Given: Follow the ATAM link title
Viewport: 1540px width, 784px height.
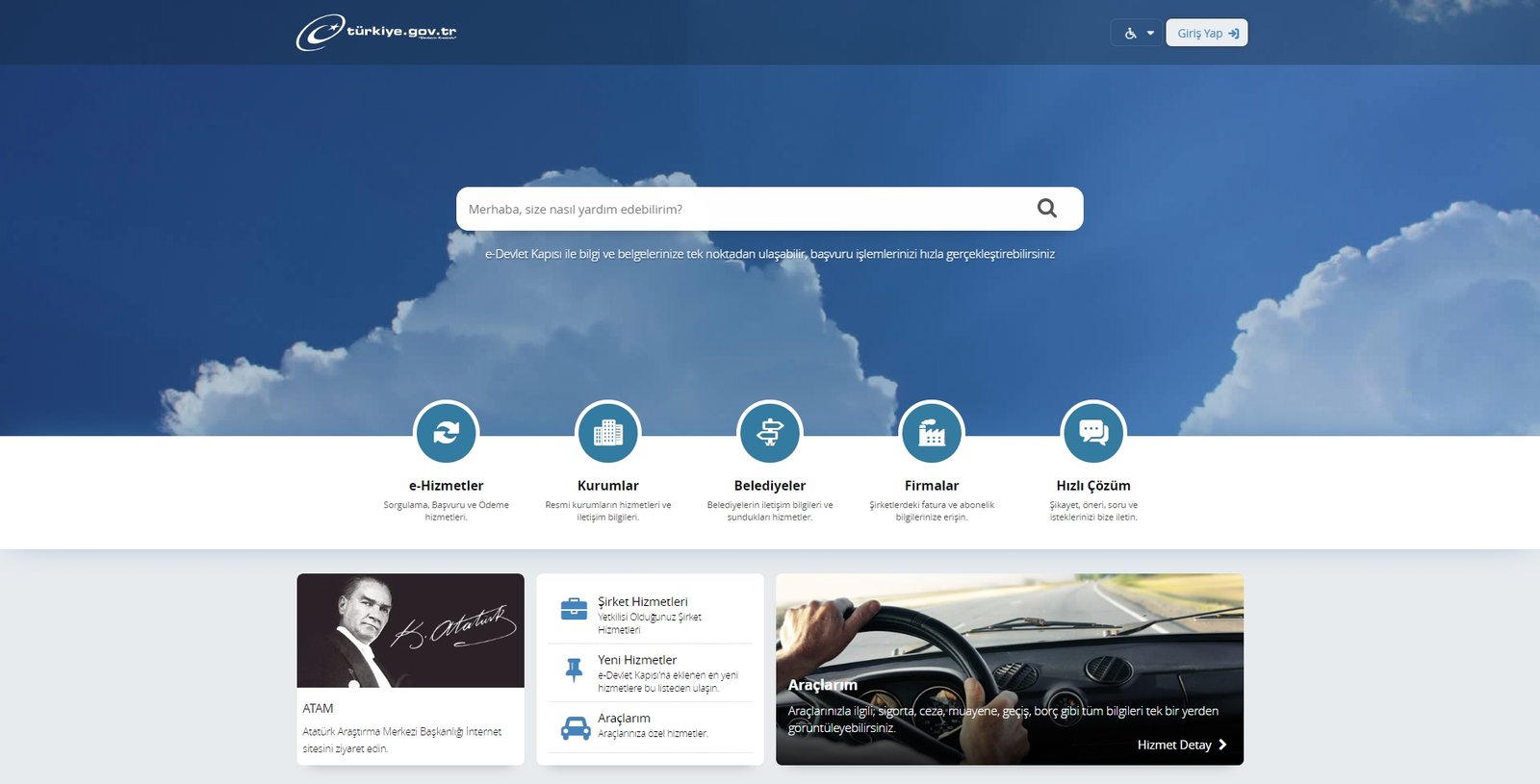Looking at the screenshot, I should tap(318, 709).
